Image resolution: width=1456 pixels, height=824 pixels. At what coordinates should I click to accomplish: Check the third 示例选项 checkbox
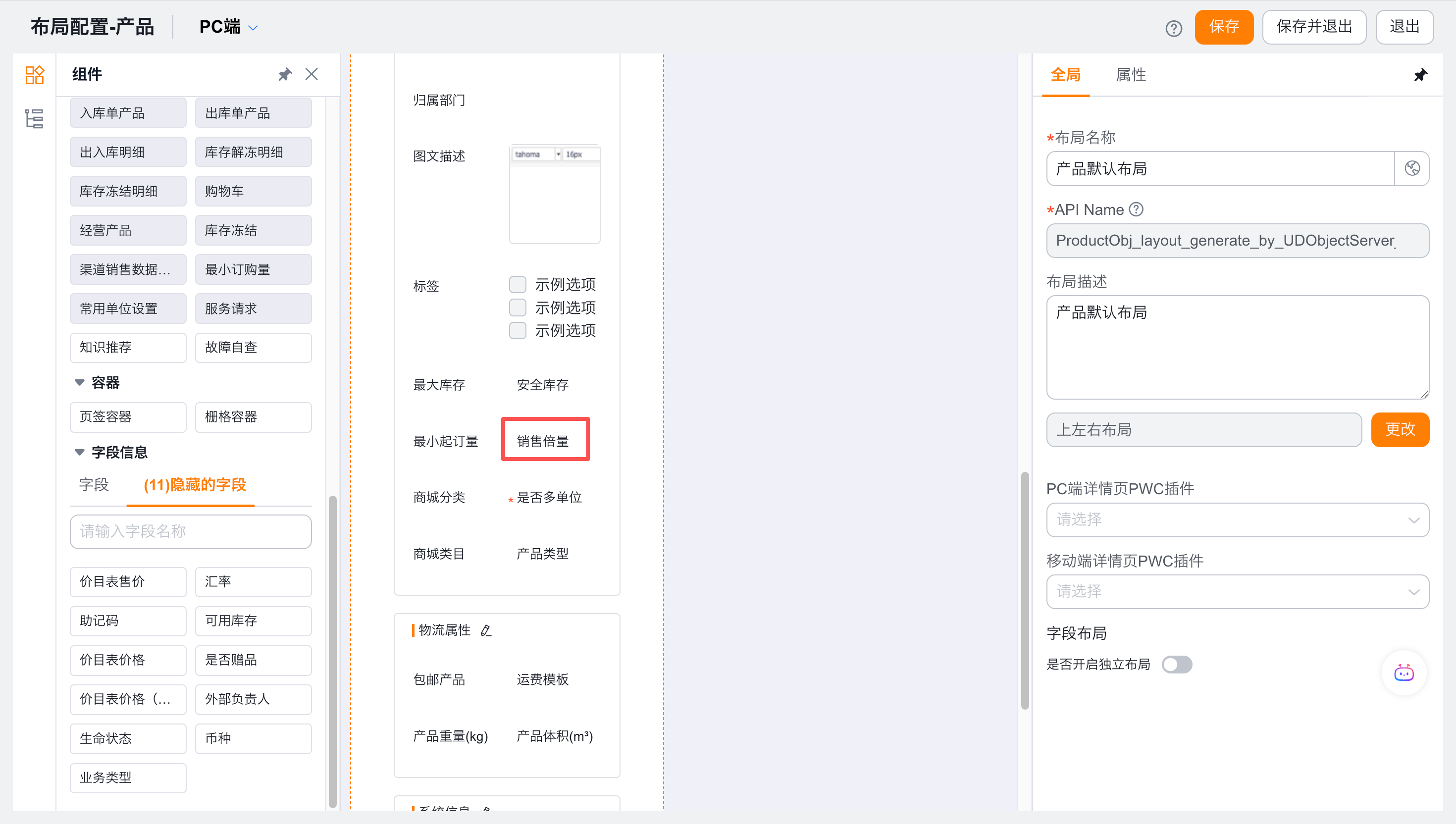pyautogui.click(x=517, y=330)
